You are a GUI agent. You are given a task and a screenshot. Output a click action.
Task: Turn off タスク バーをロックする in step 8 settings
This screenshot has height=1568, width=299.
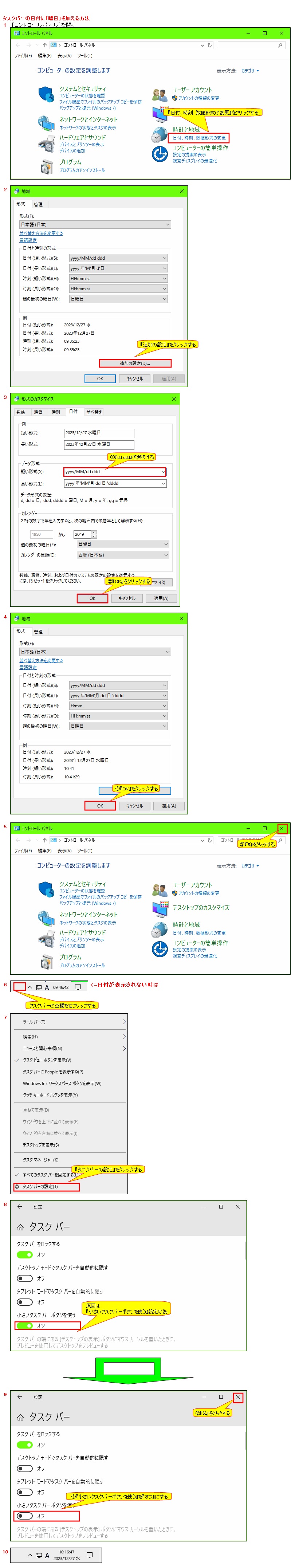pos(24,1254)
